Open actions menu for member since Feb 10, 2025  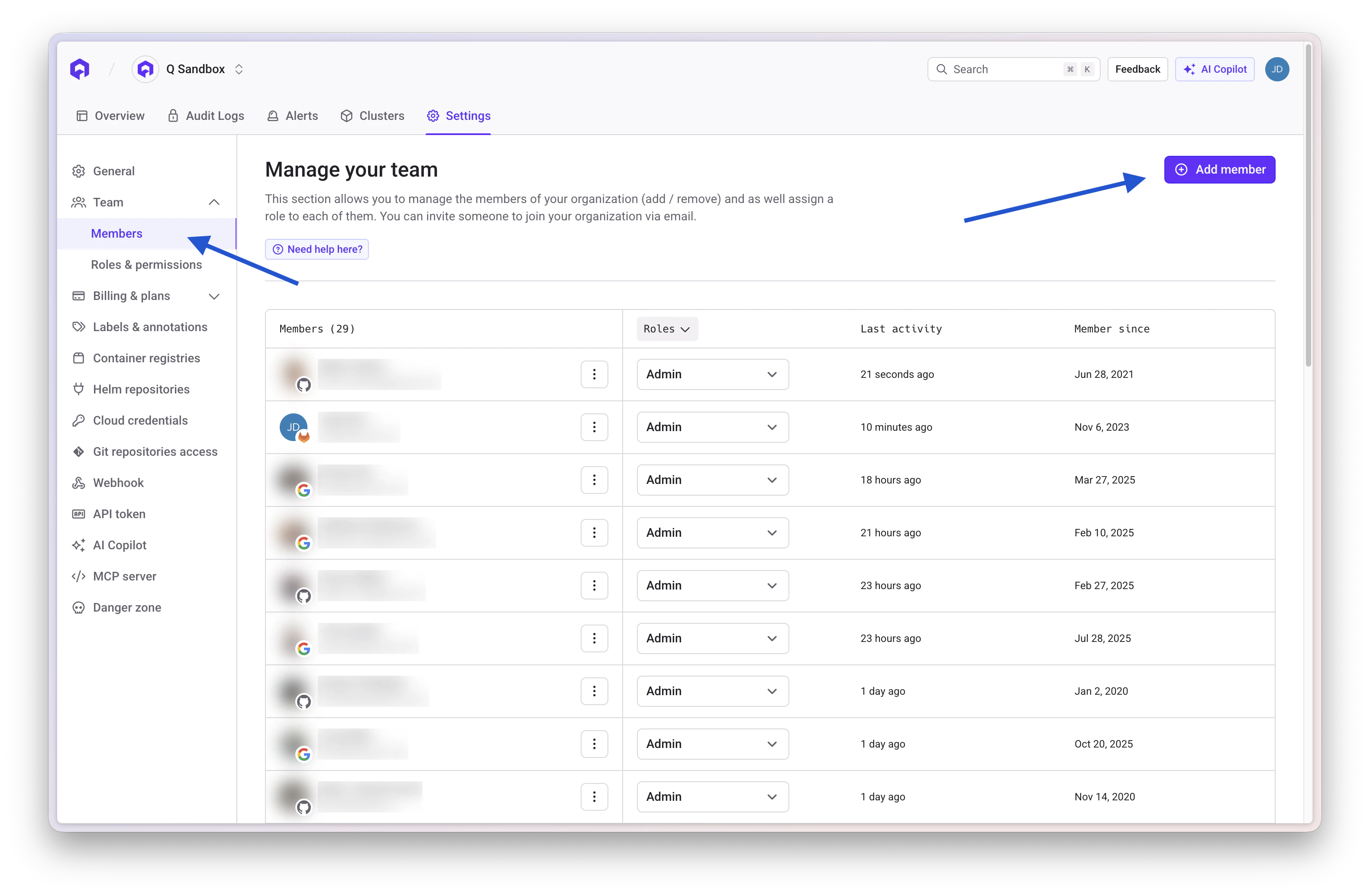coord(594,532)
